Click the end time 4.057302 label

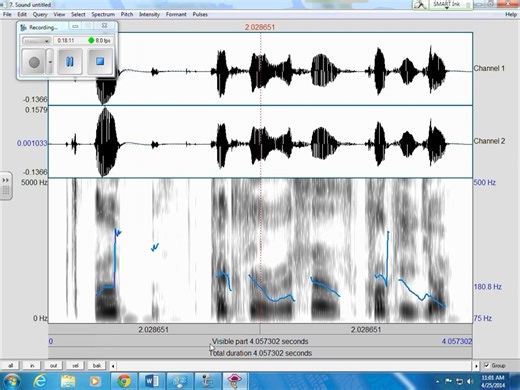pyautogui.click(x=457, y=341)
